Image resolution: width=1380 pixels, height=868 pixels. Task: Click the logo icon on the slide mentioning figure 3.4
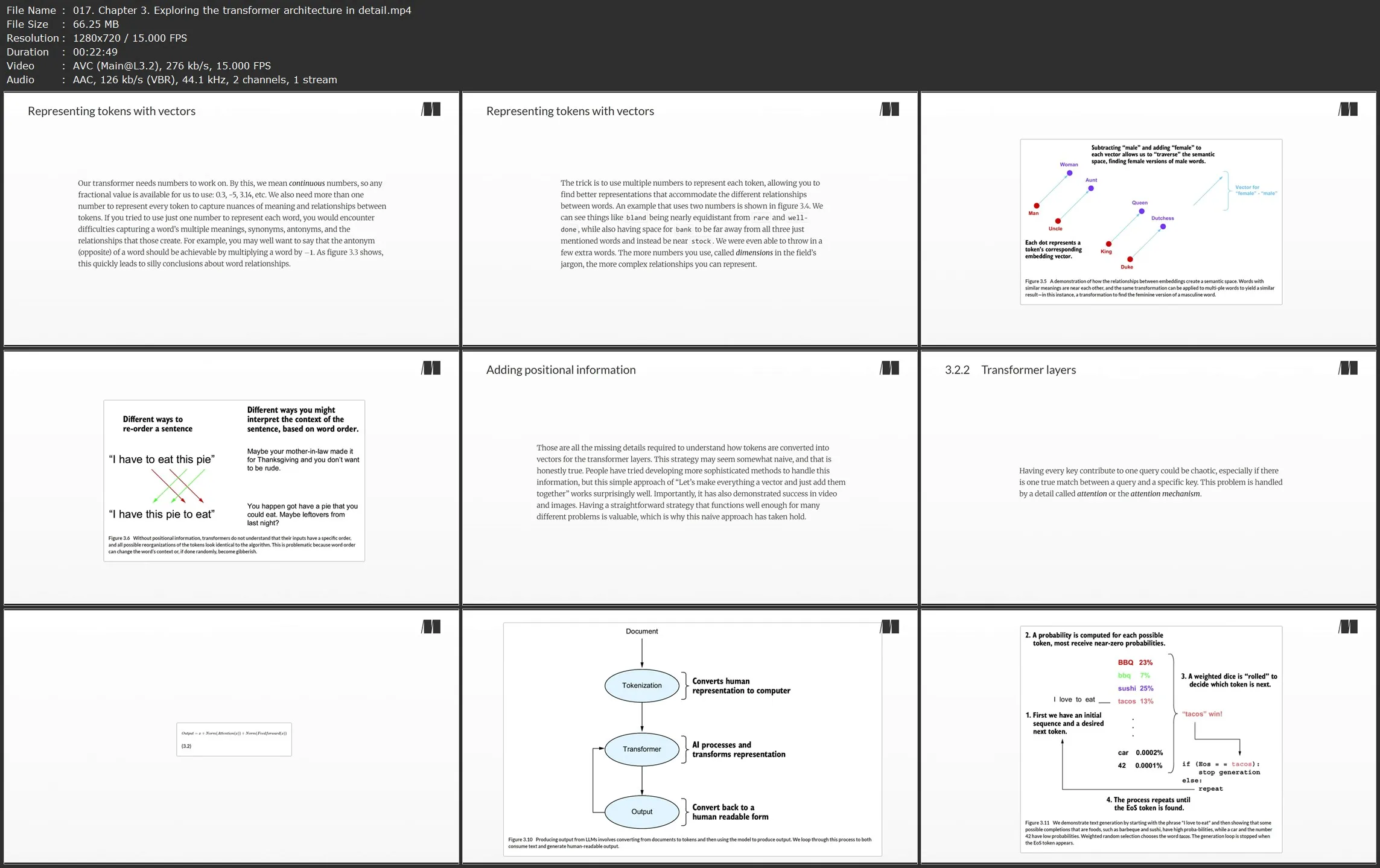889,109
